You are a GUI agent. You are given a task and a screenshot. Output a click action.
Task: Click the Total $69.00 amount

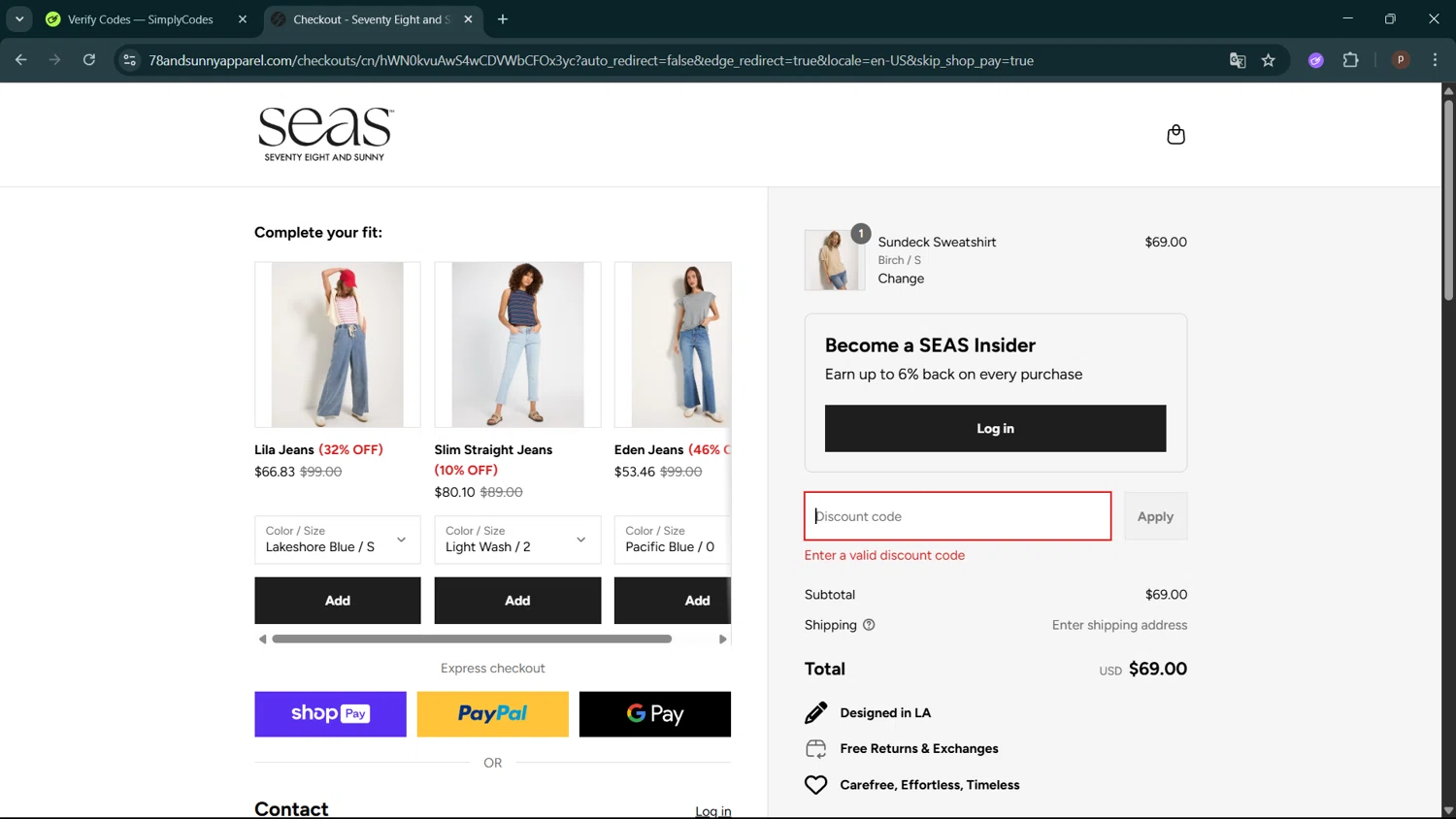pos(1158,669)
